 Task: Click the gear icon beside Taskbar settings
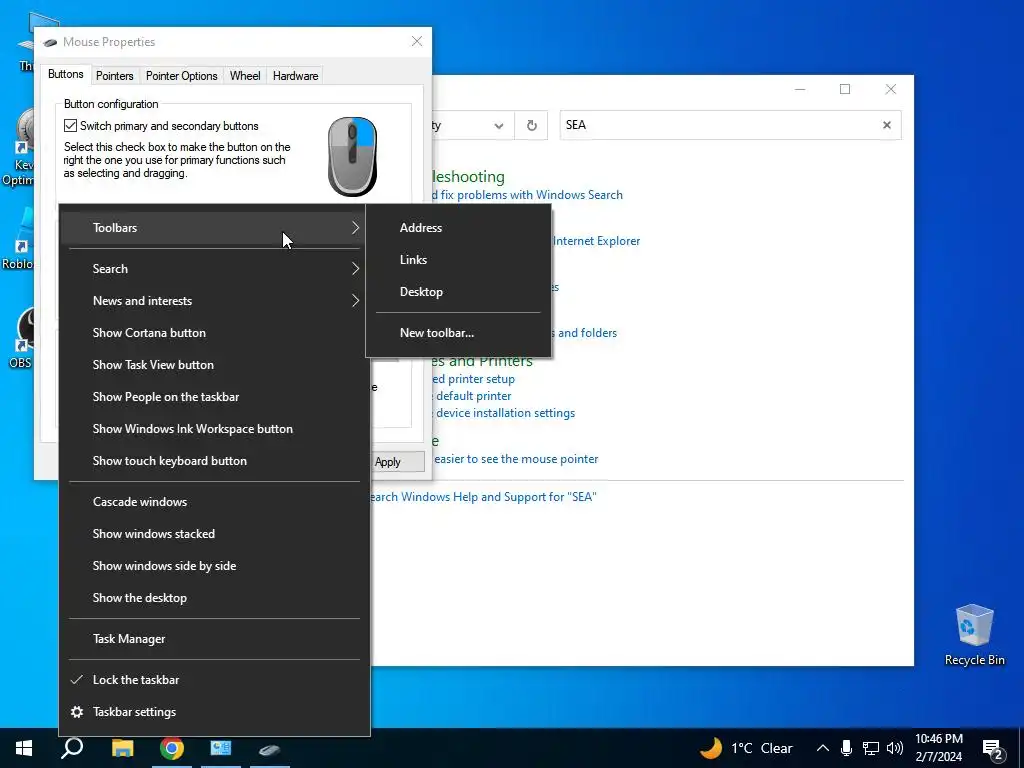point(77,712)
